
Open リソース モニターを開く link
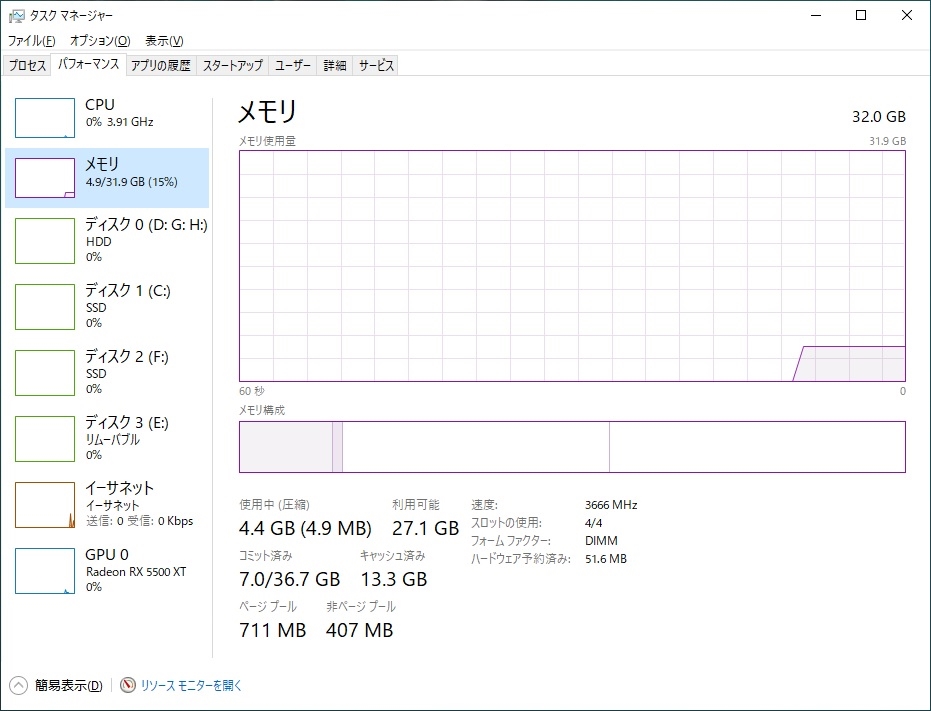tap(191, 685)
